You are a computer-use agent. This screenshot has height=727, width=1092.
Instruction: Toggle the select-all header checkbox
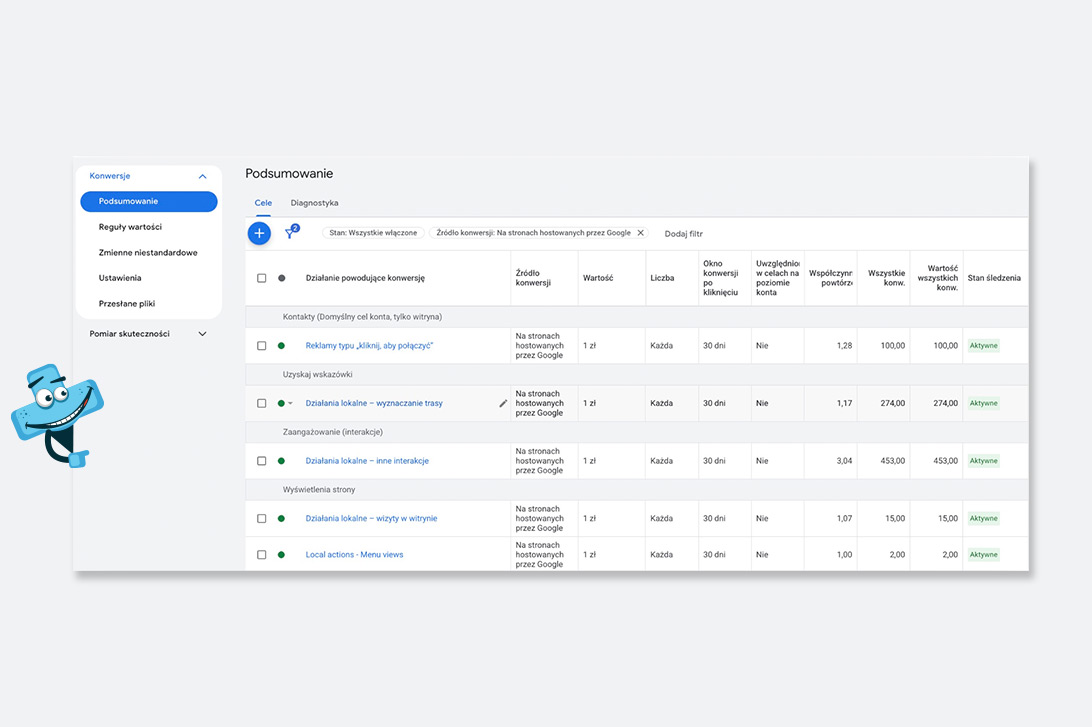pos(262,278)
